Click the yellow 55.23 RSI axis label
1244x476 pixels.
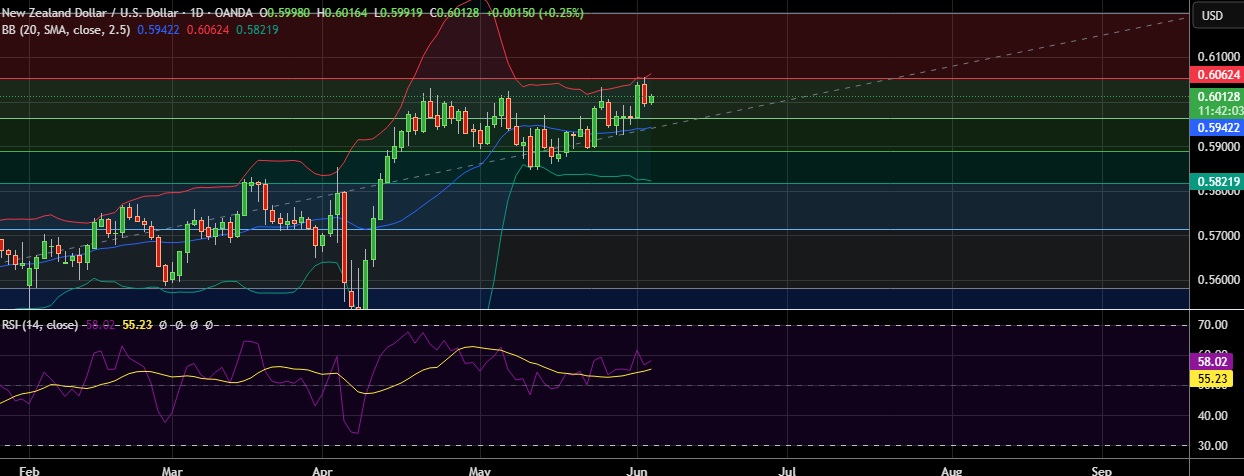(x=1214, y=380)
